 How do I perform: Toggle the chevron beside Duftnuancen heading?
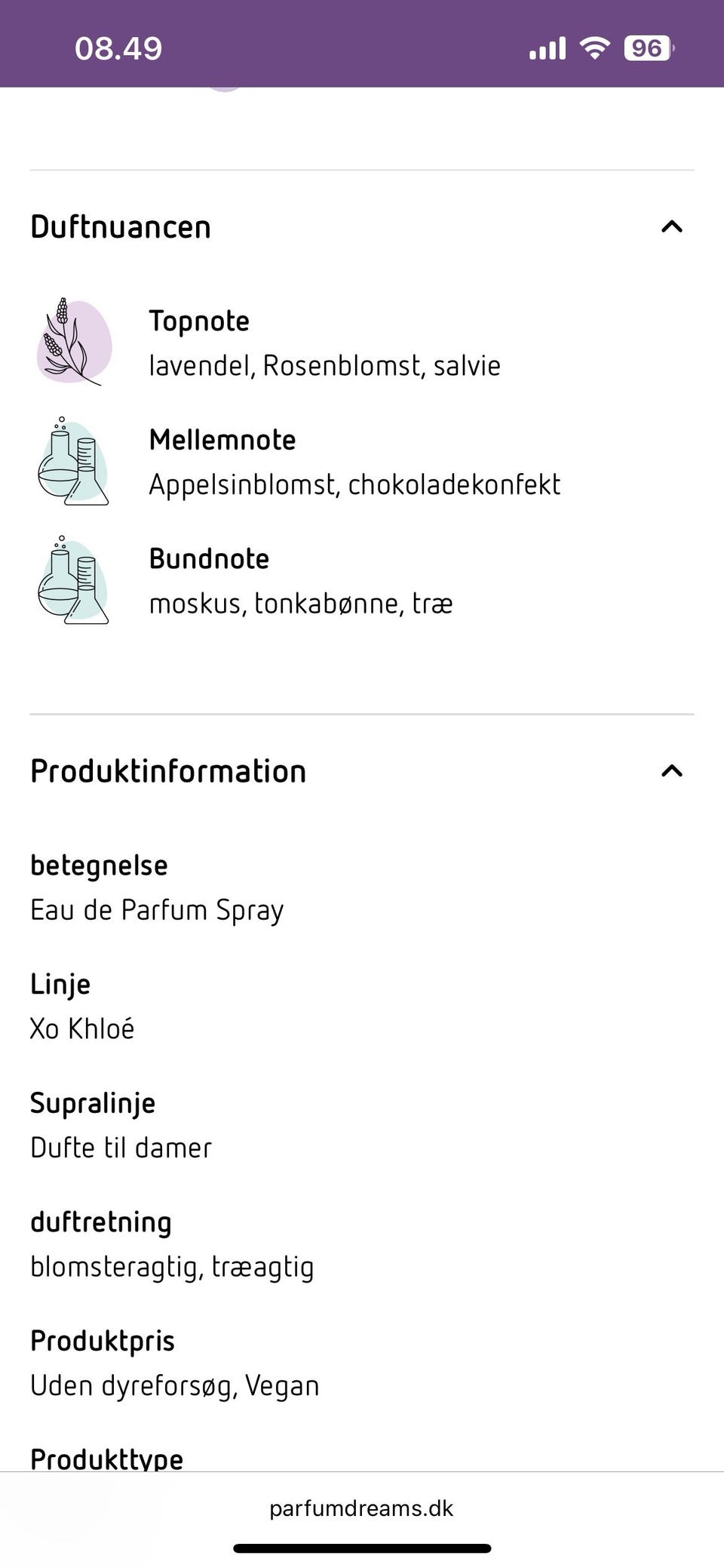(672, 226)
